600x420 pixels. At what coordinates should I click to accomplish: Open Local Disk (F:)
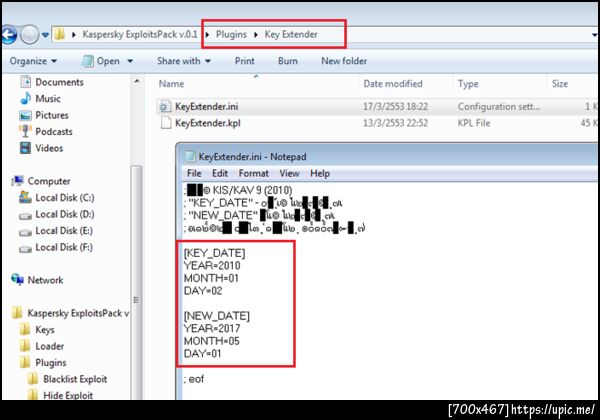[x=64, y=247]
